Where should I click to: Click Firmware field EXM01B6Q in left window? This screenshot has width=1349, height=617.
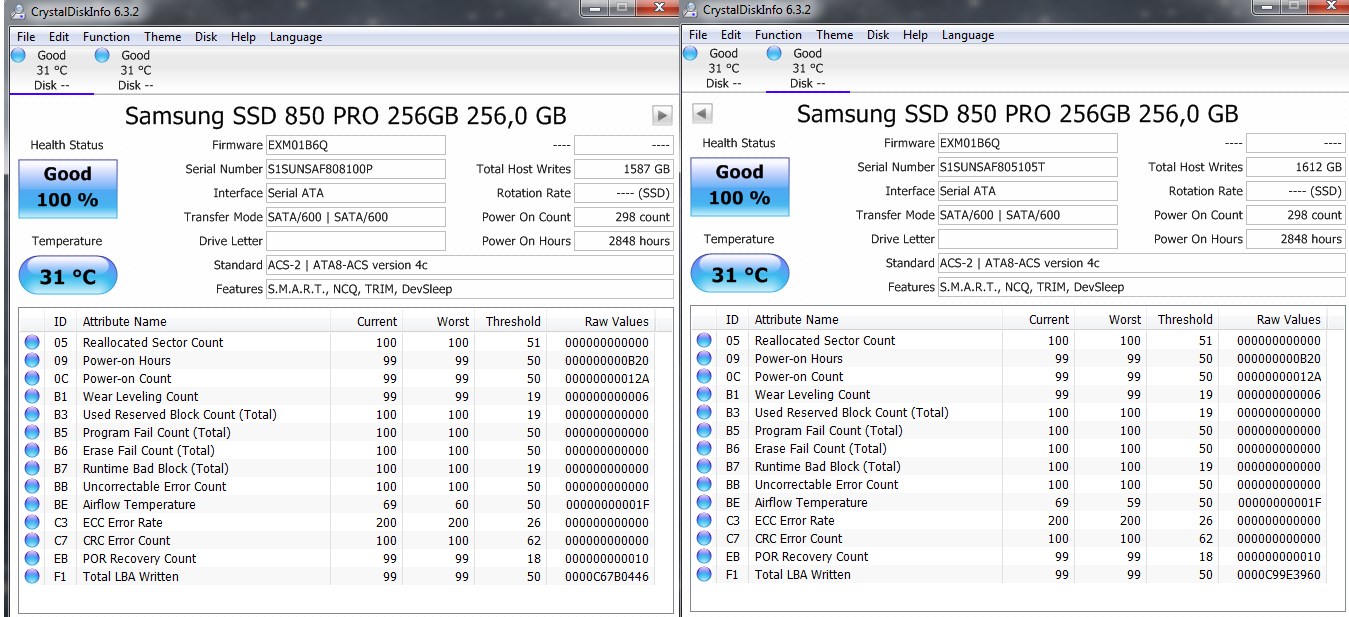[355, 145]
